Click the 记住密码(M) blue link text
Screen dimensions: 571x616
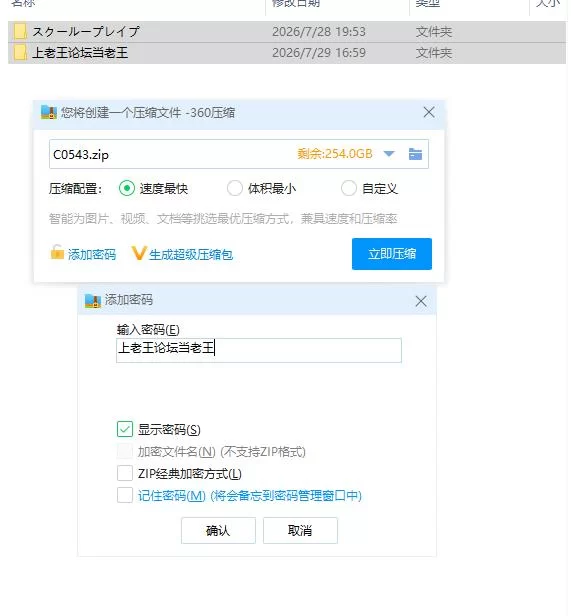tap(250, 496)
